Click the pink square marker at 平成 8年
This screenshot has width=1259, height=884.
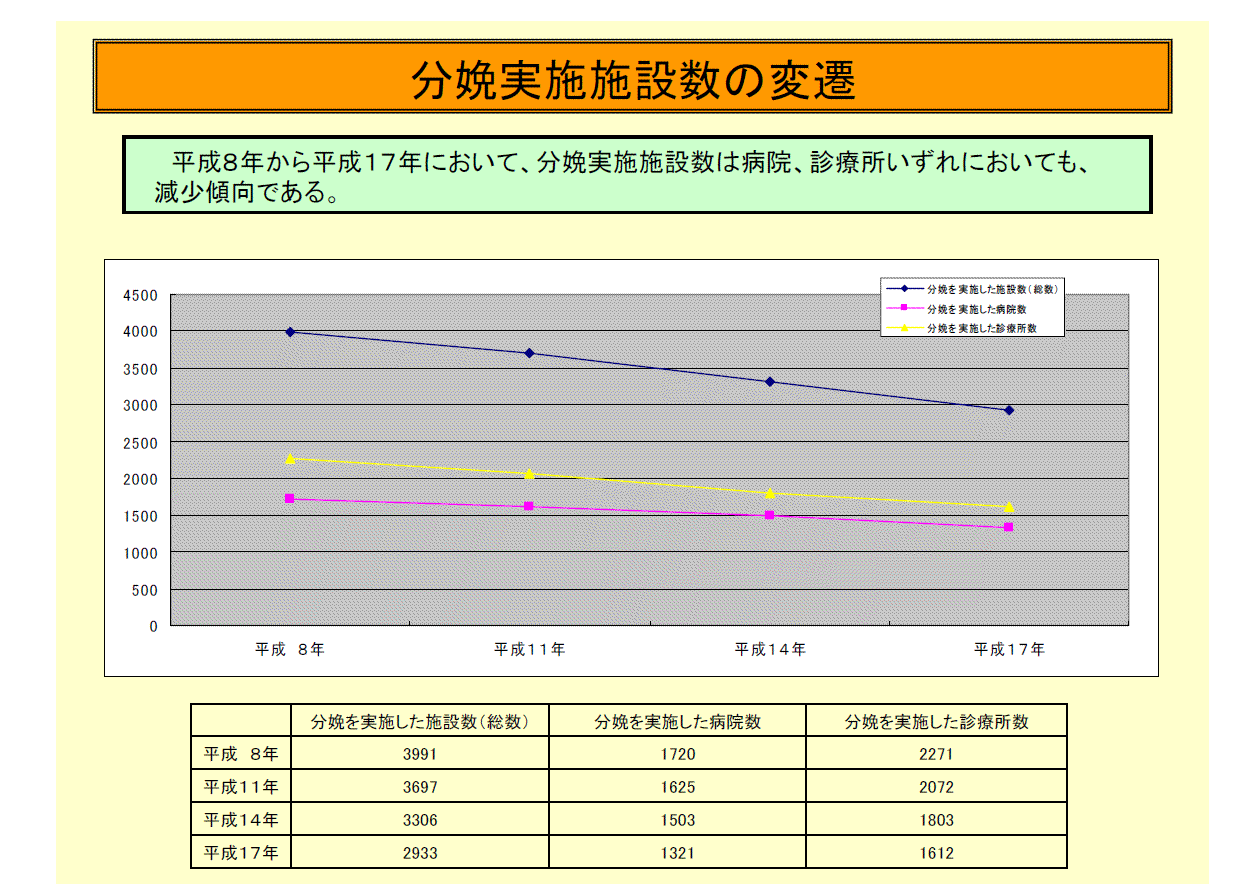pos(290,498)
